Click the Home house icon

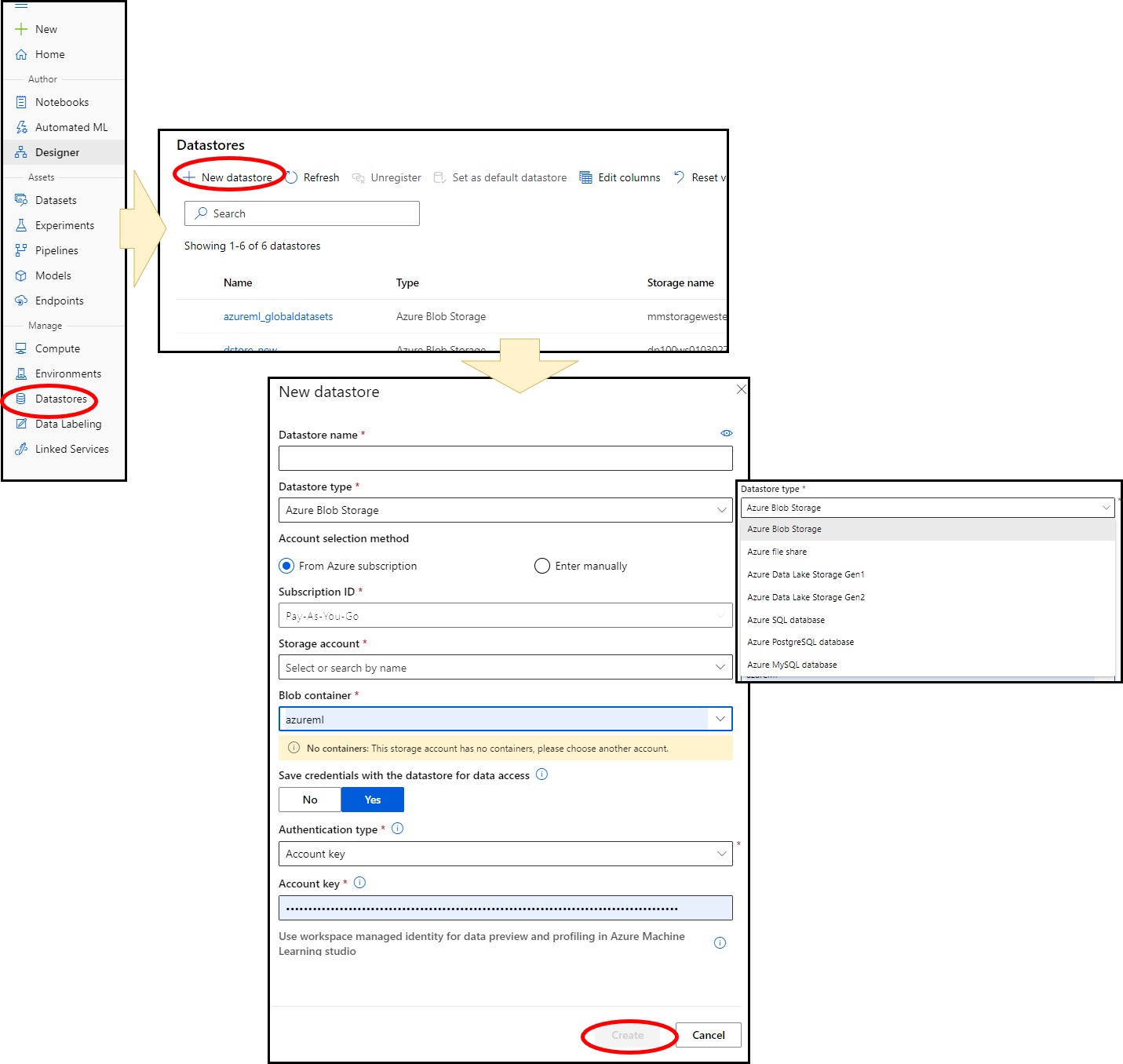coord(21,54)
